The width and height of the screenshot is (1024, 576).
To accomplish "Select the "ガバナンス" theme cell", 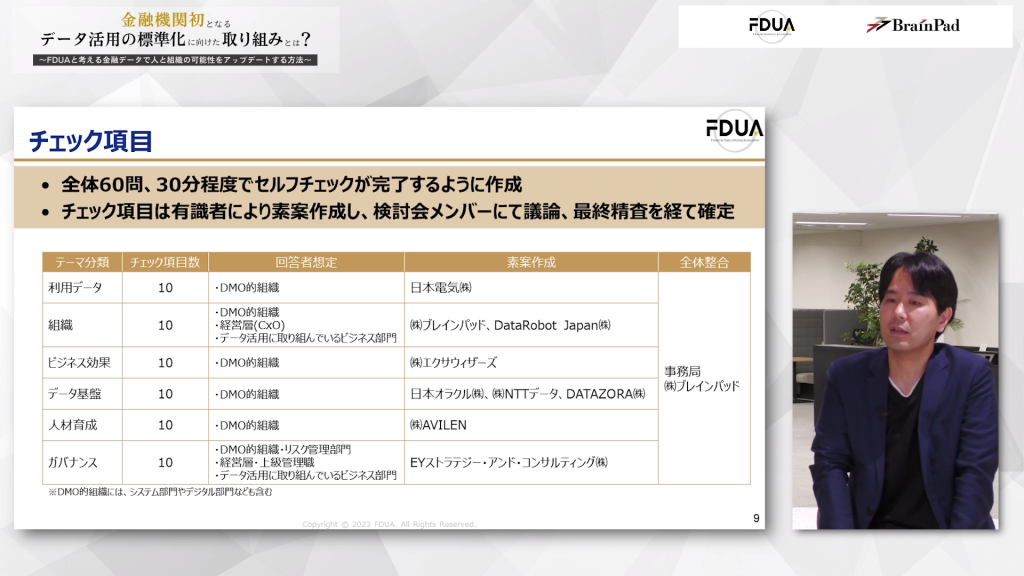I will tap(82, 462).
